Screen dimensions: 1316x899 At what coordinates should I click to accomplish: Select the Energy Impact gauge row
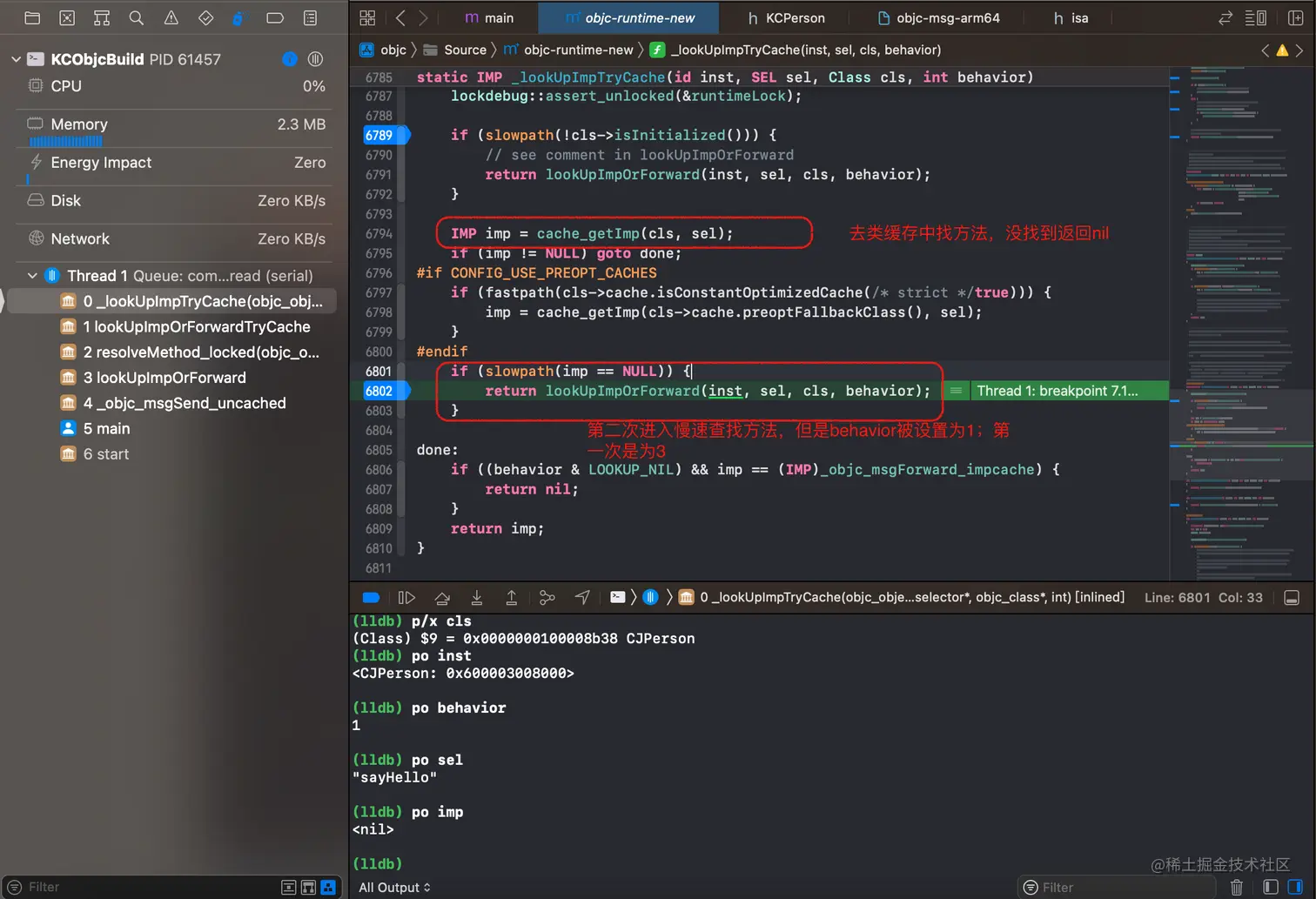point(174,167)
